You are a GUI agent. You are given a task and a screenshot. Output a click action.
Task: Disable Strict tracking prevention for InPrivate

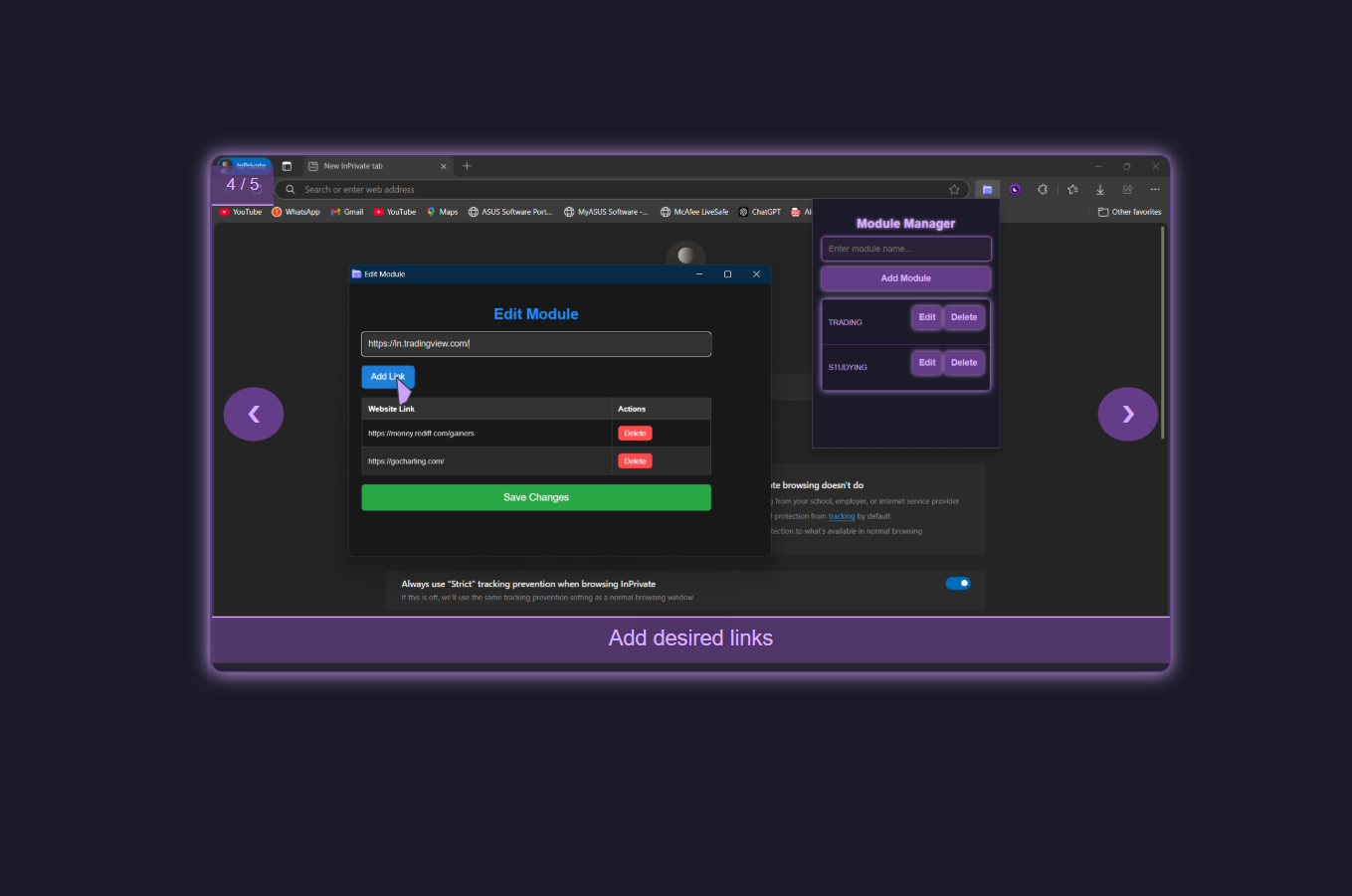957,584
